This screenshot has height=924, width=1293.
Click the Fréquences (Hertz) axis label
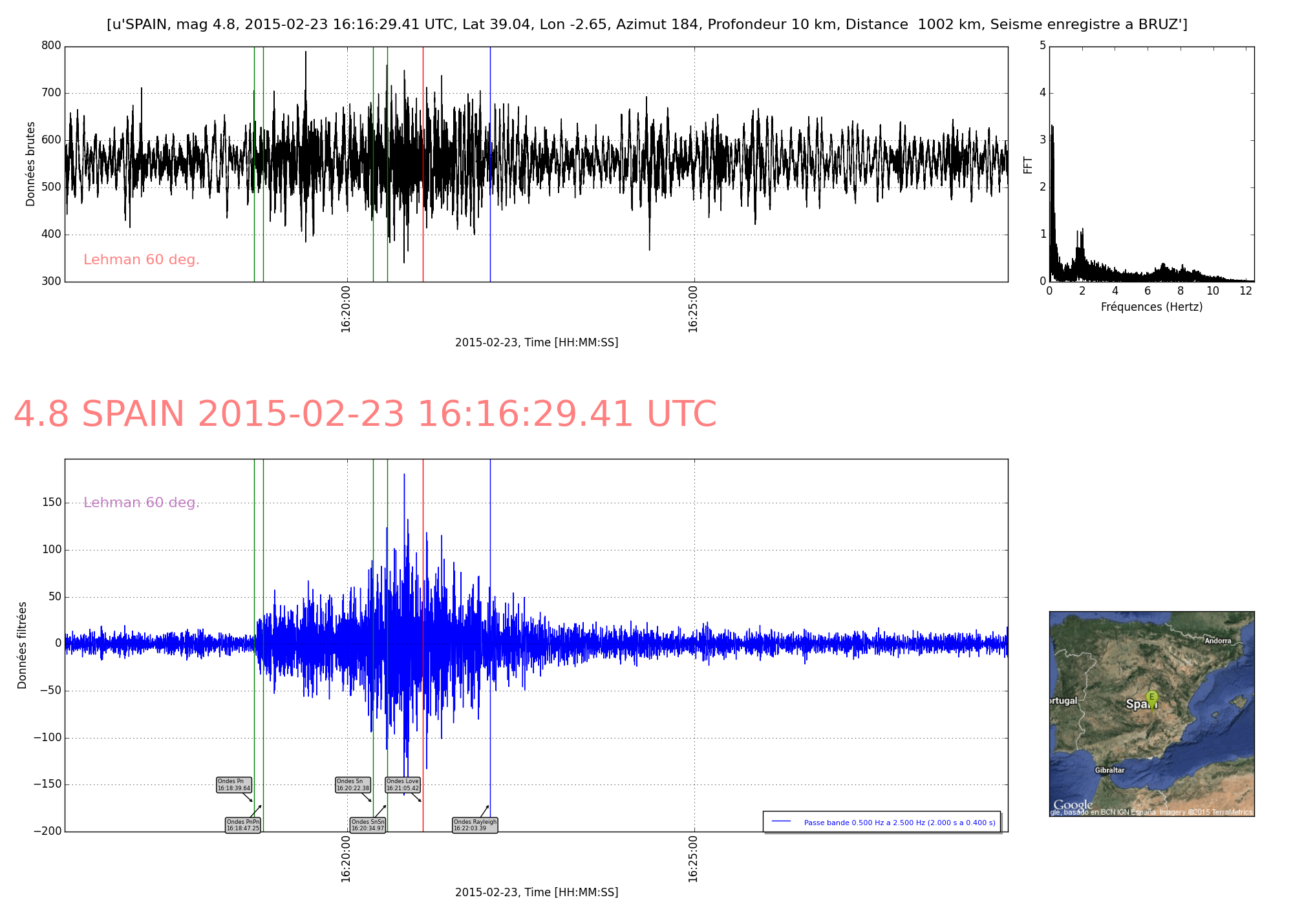[x=1151, y=307]
